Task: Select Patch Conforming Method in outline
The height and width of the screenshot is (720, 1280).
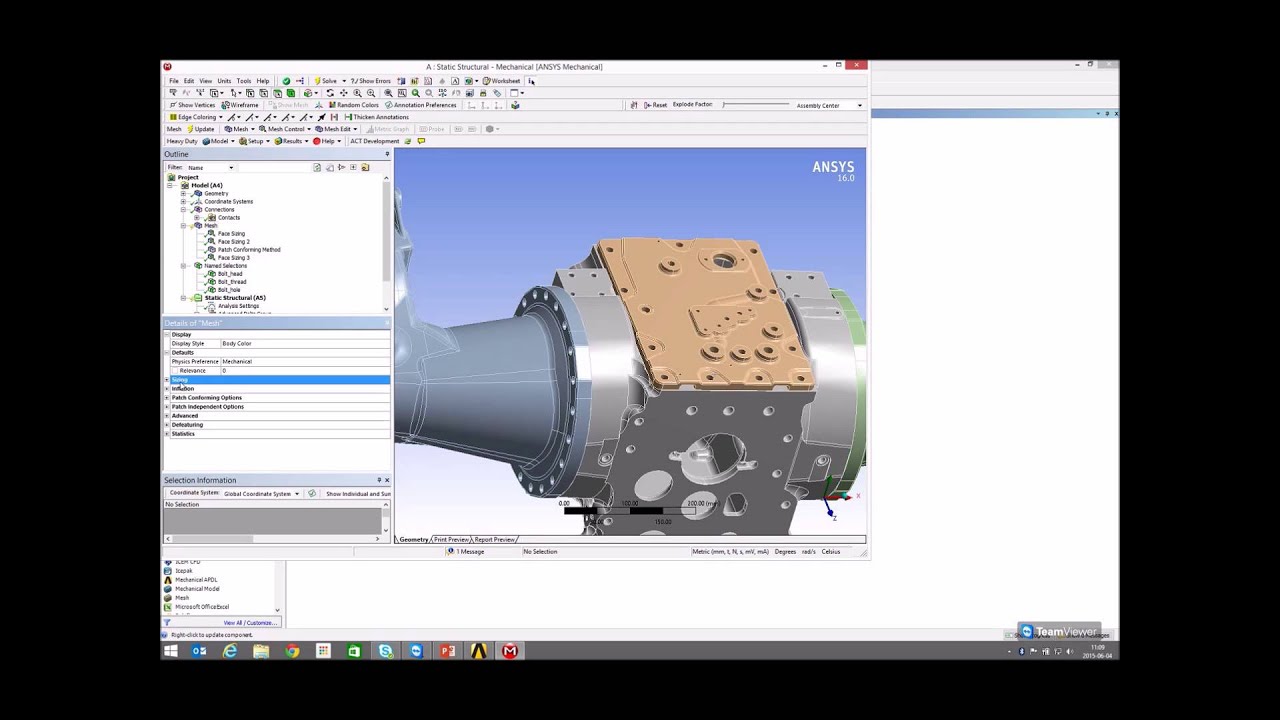Action: pyautogui.click(x=249, y=250)
